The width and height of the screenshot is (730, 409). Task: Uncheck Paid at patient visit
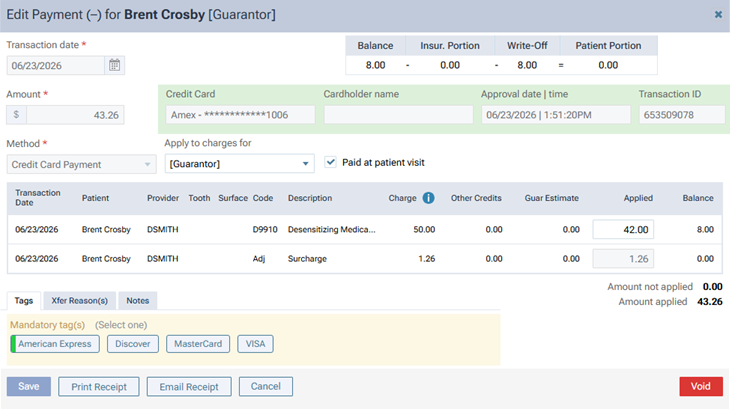pyautogui.click(x=330, y=162)
